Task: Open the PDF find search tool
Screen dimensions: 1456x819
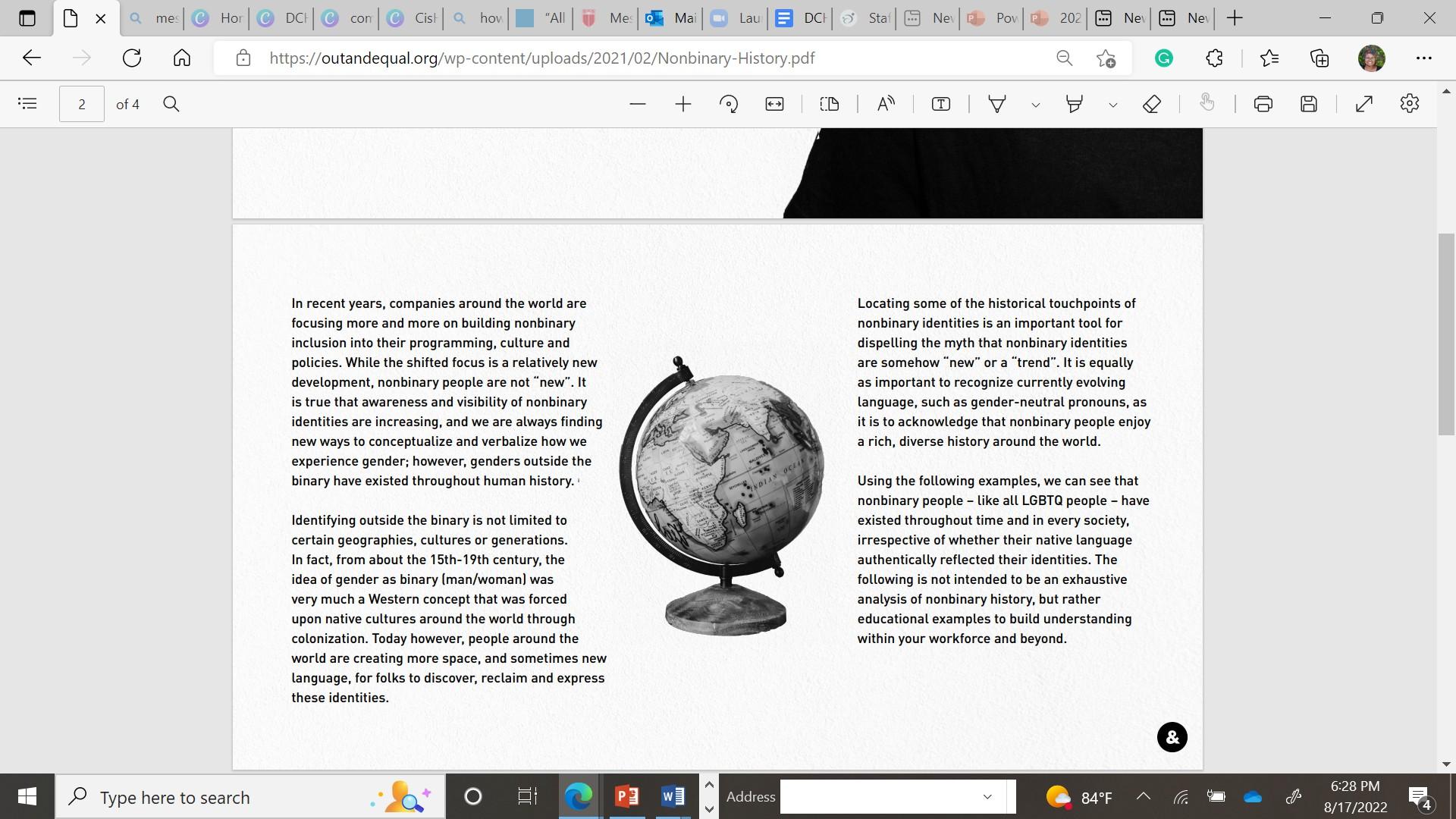Action: click(171, 104)
